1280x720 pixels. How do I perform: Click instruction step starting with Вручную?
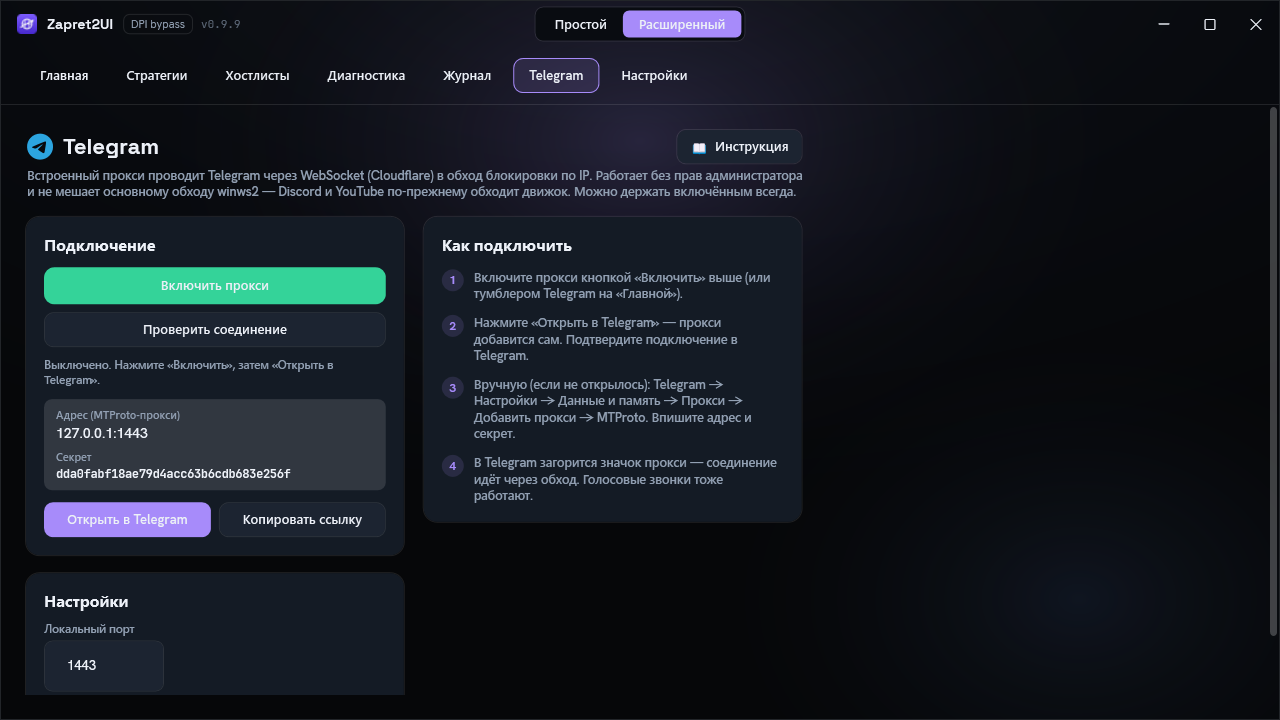pos(612,409)
